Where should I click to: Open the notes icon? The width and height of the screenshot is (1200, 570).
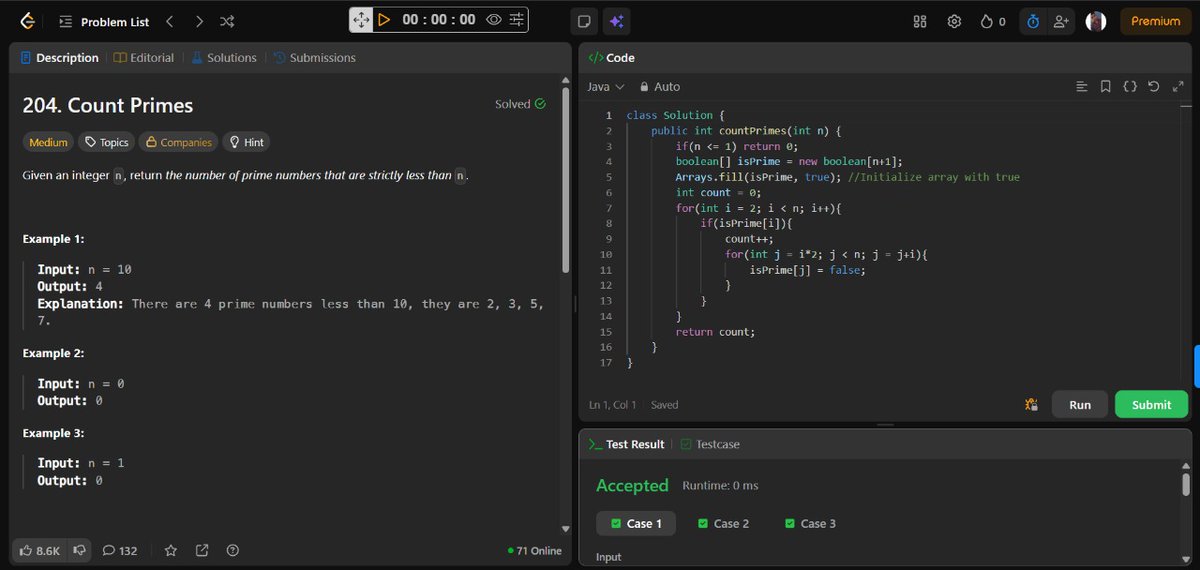585,21
